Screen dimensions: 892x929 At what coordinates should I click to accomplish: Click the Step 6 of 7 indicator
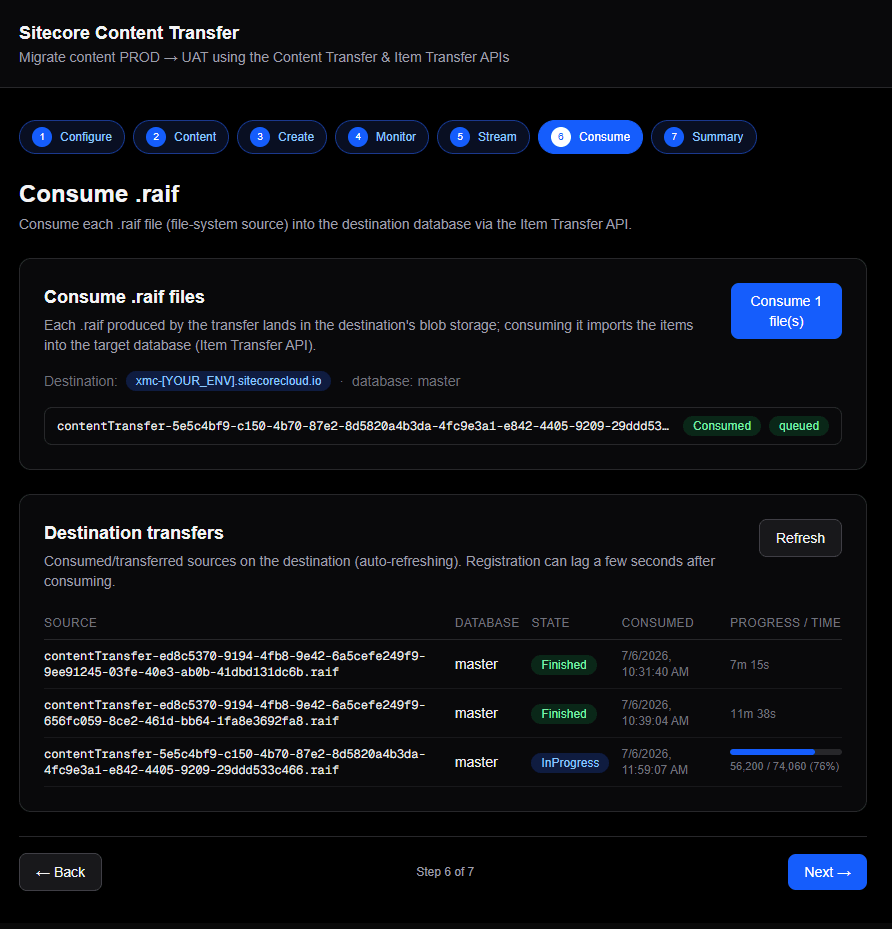pos(445,872)
